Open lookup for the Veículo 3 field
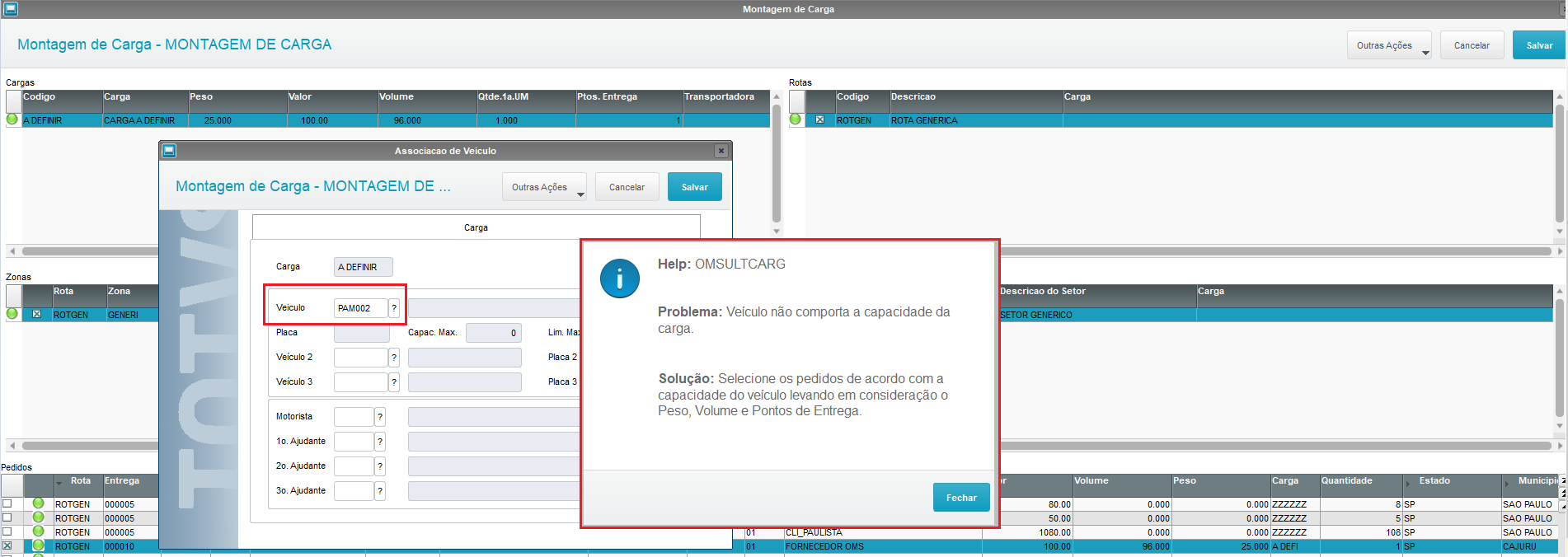The image size is (1568, 557). pos(394,382)
